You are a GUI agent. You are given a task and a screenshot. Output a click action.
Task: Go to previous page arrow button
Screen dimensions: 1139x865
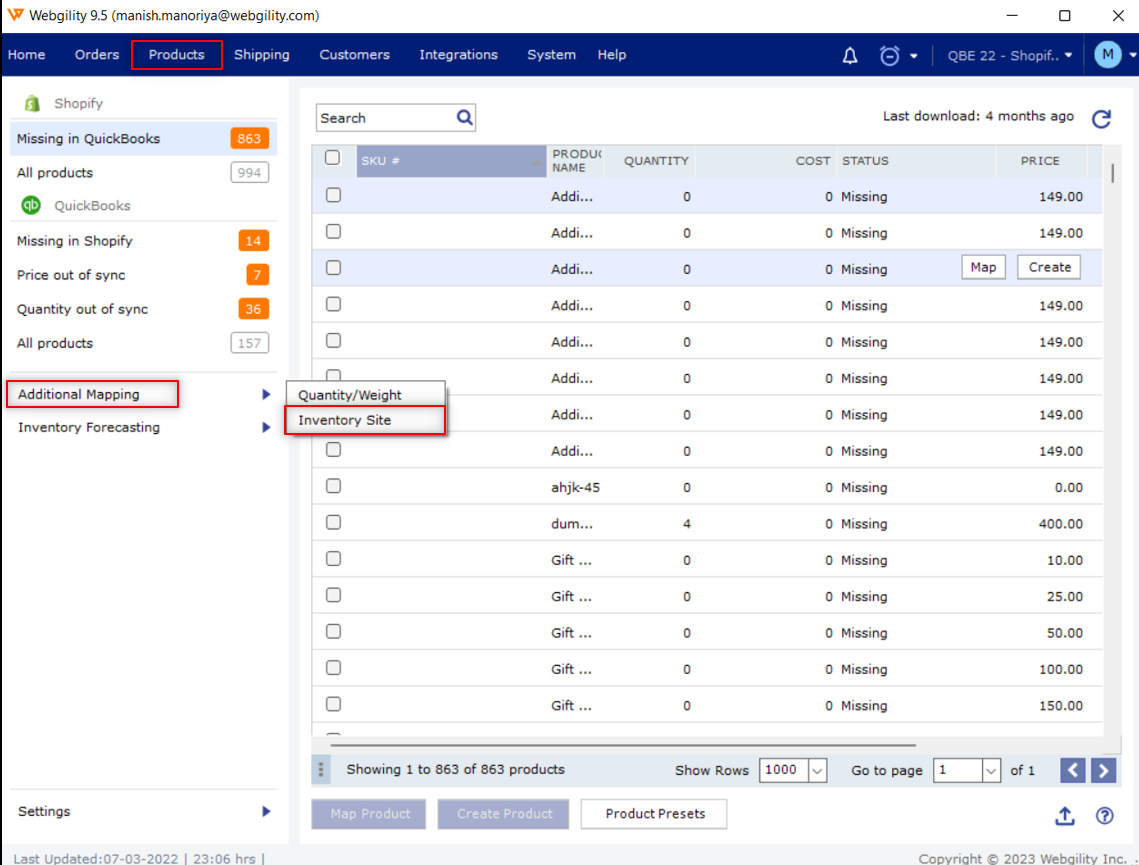click(1073, 770)
